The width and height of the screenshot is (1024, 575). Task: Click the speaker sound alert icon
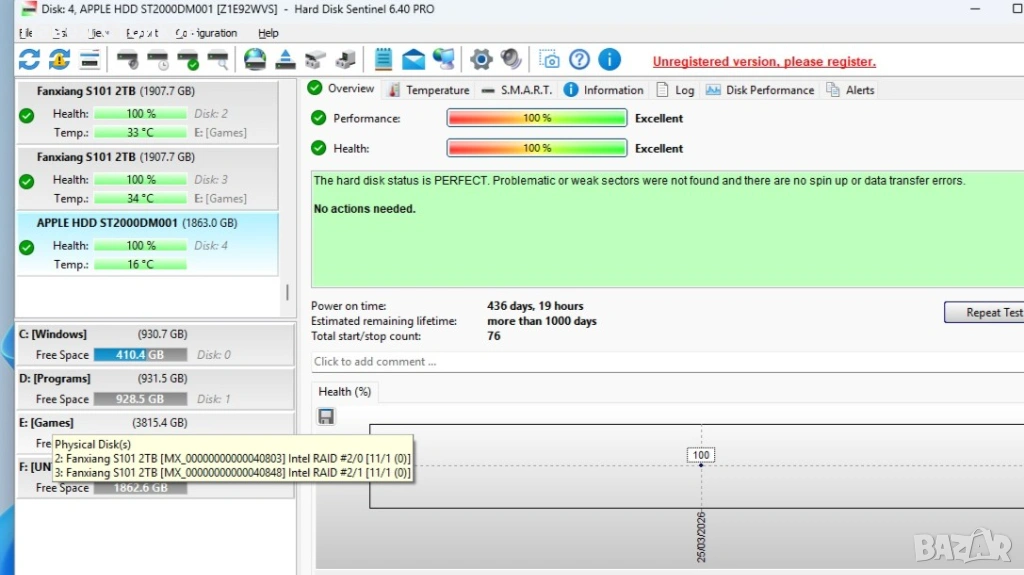click(x=511, y=60)
